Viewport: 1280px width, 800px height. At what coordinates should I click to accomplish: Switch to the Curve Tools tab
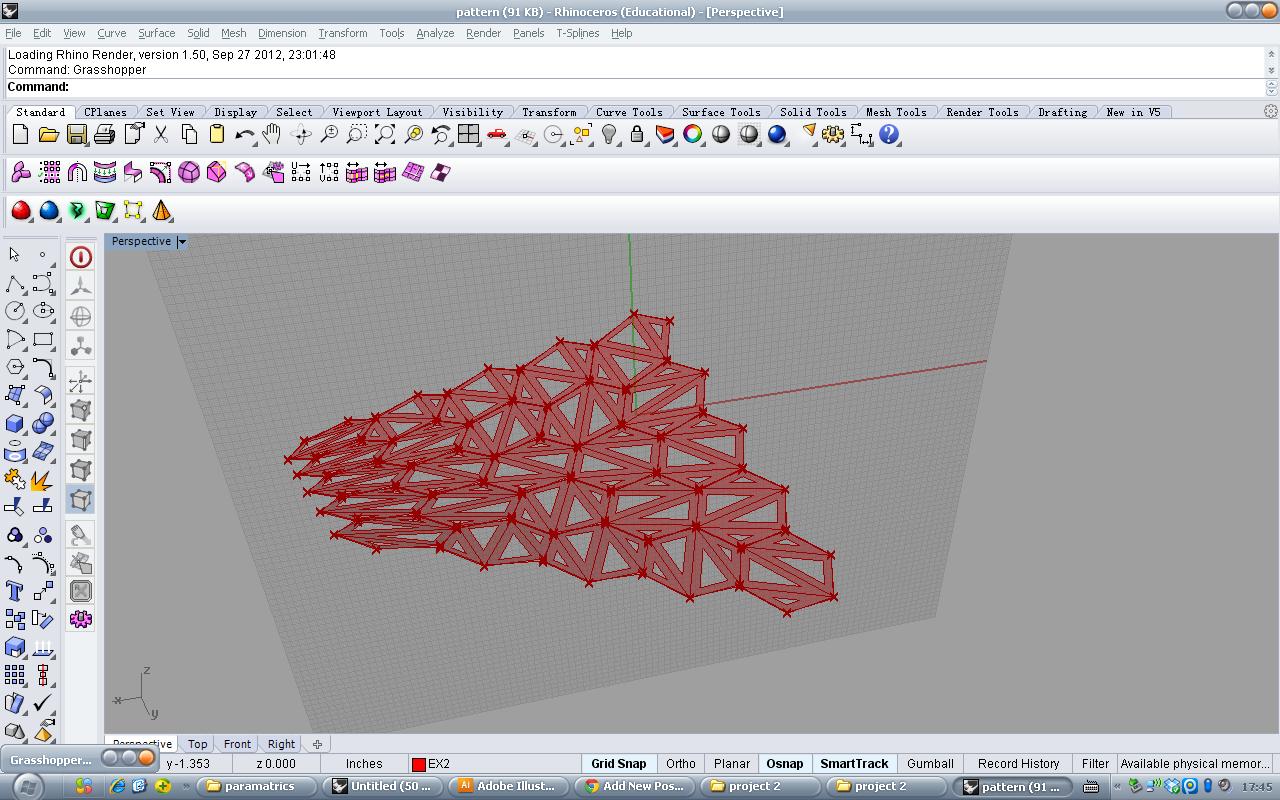(x=629, y=112)
